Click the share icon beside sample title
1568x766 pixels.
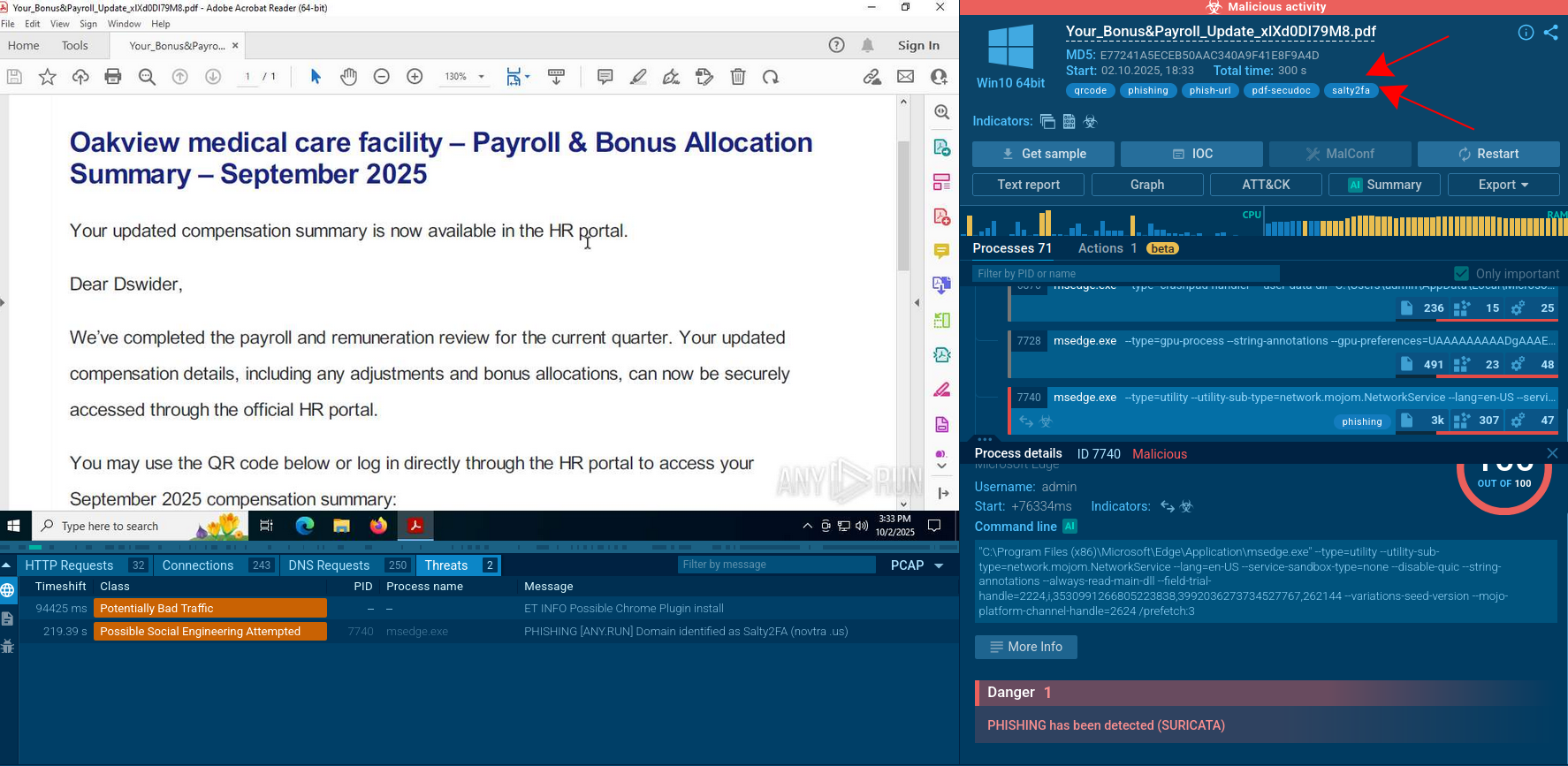(1550, 33)
